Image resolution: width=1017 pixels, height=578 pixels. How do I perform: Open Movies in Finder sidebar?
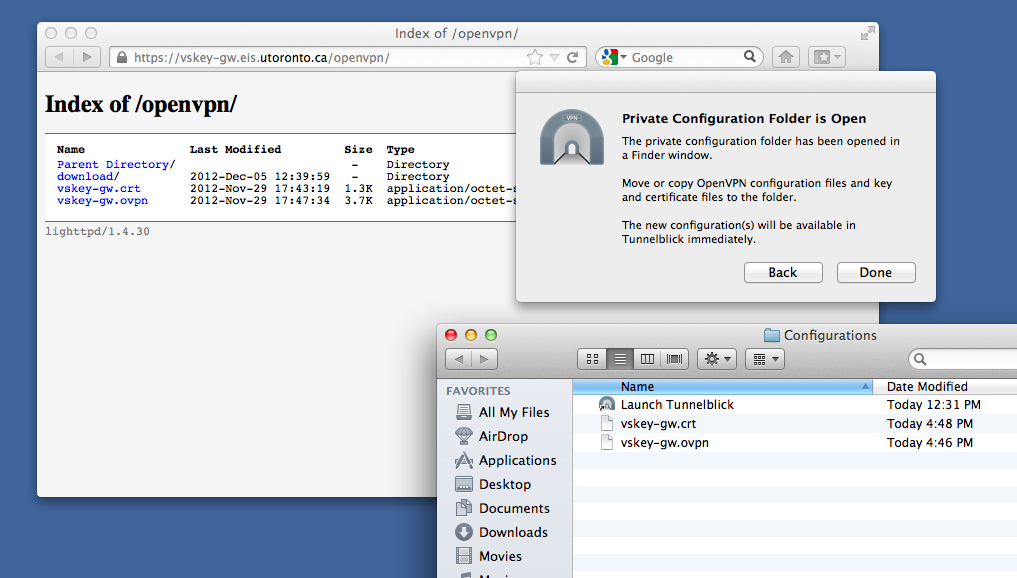pos(488,557)
